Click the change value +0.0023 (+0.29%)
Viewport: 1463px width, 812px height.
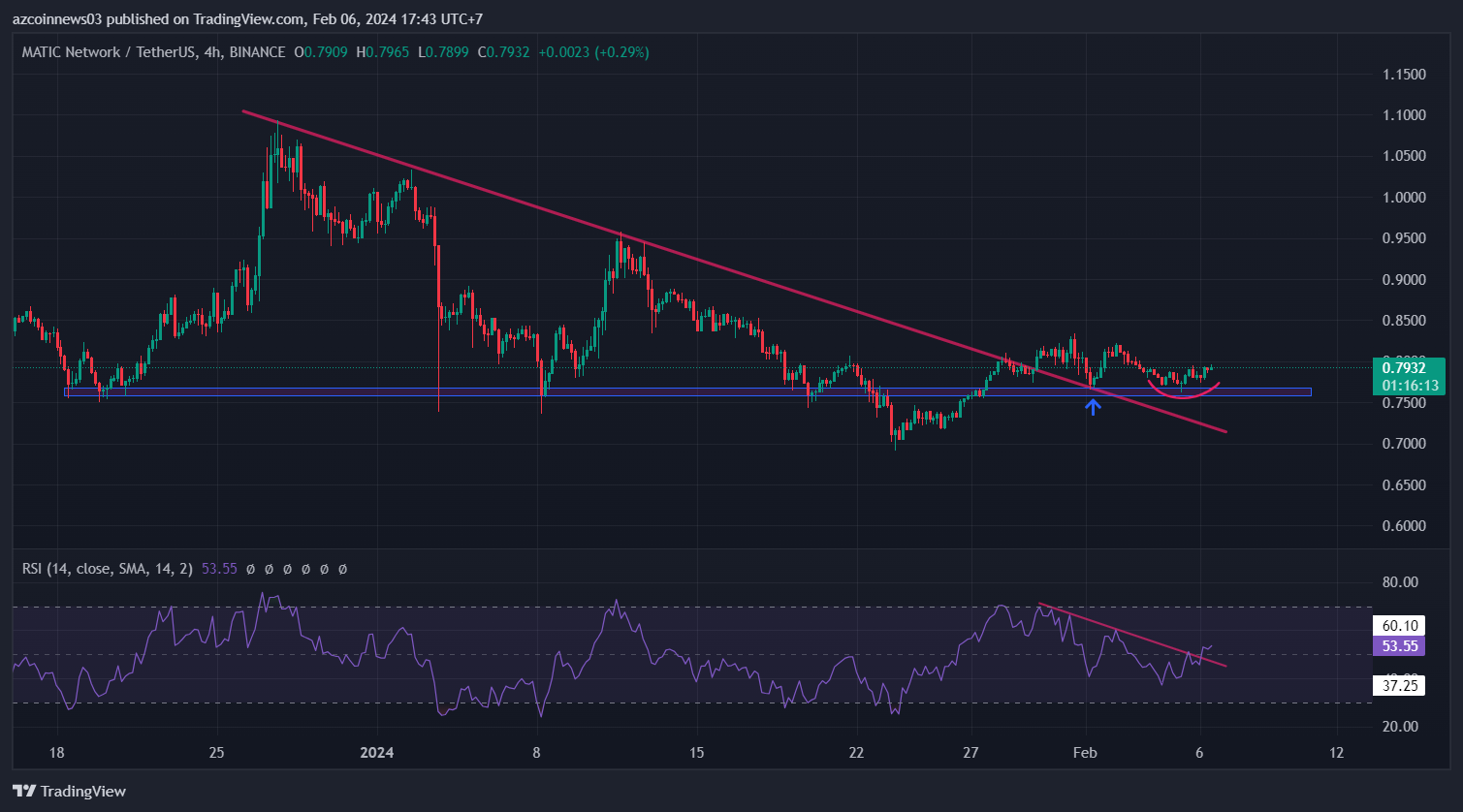click(x=593, y=51)
